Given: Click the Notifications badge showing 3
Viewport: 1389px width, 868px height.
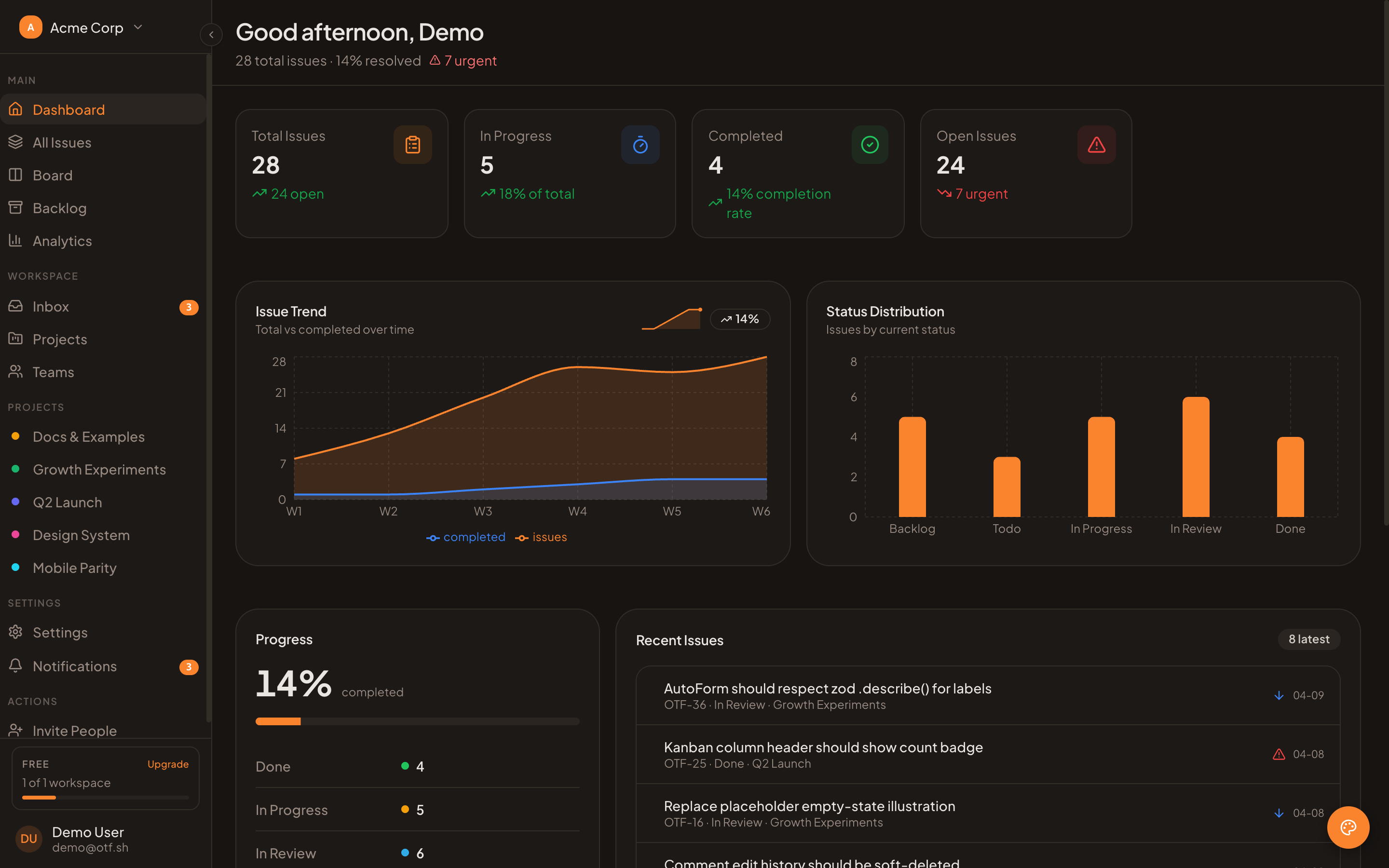Looking at the screenshot, I should coord(189,666).
